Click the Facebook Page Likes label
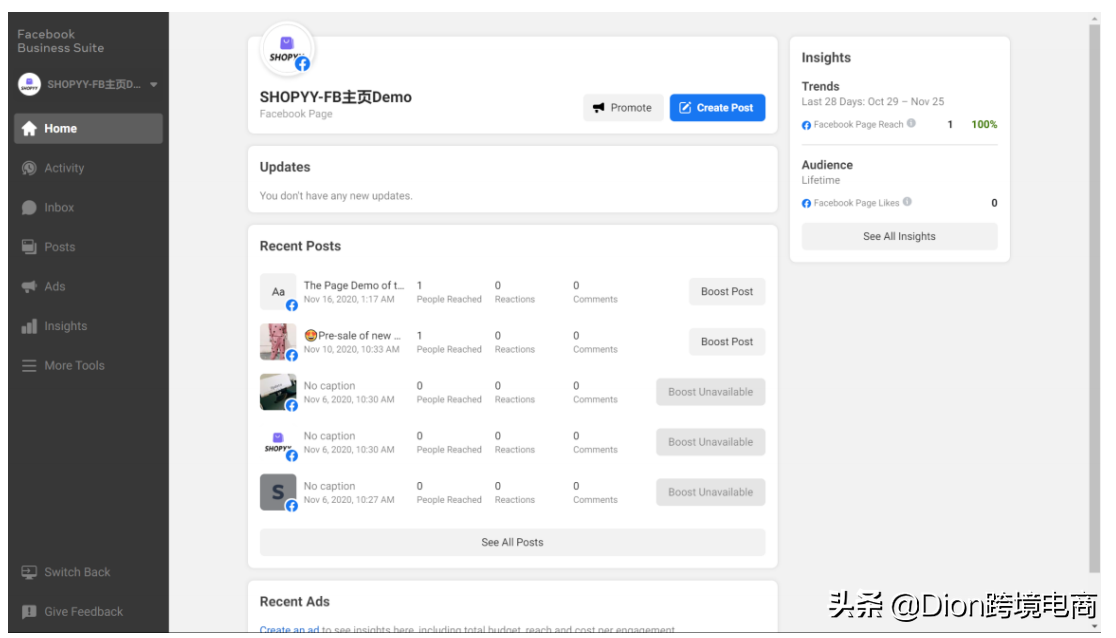The height and width of the screenshot is (638, 1116). point(856,203)
